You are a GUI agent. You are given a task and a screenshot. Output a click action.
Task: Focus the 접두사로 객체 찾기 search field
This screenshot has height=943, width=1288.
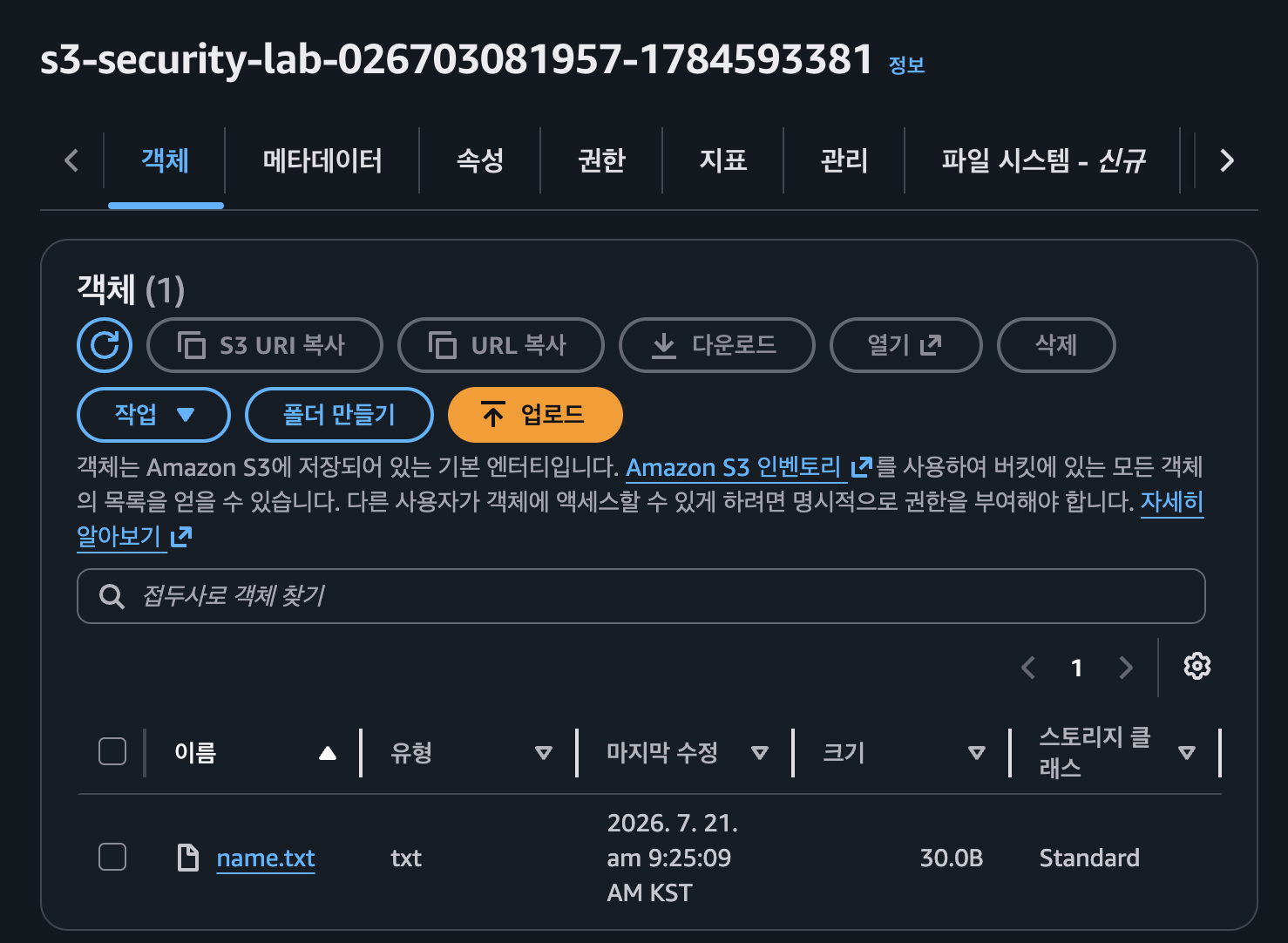[641, 596]
